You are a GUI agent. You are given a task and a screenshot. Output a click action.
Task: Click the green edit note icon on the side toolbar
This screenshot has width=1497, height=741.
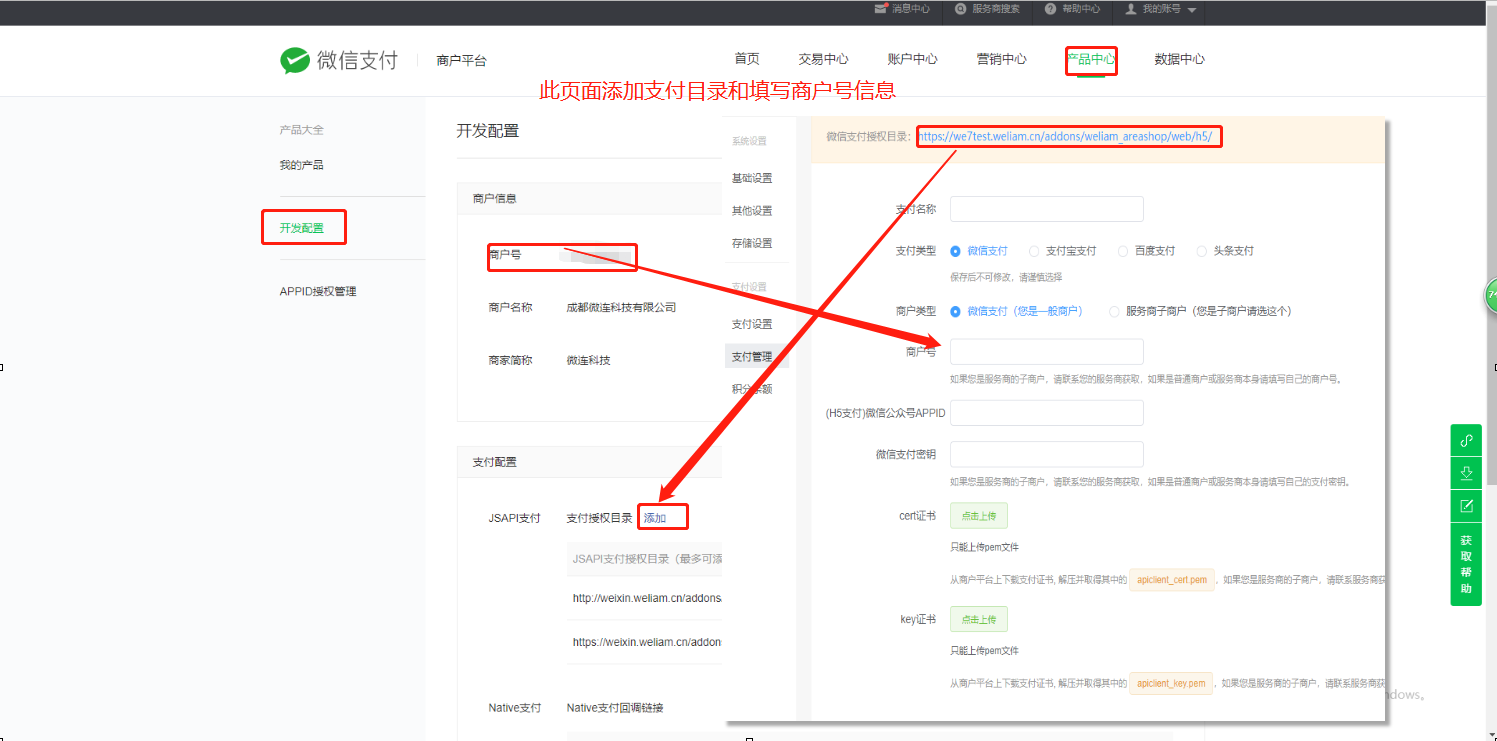point(1466,505)
